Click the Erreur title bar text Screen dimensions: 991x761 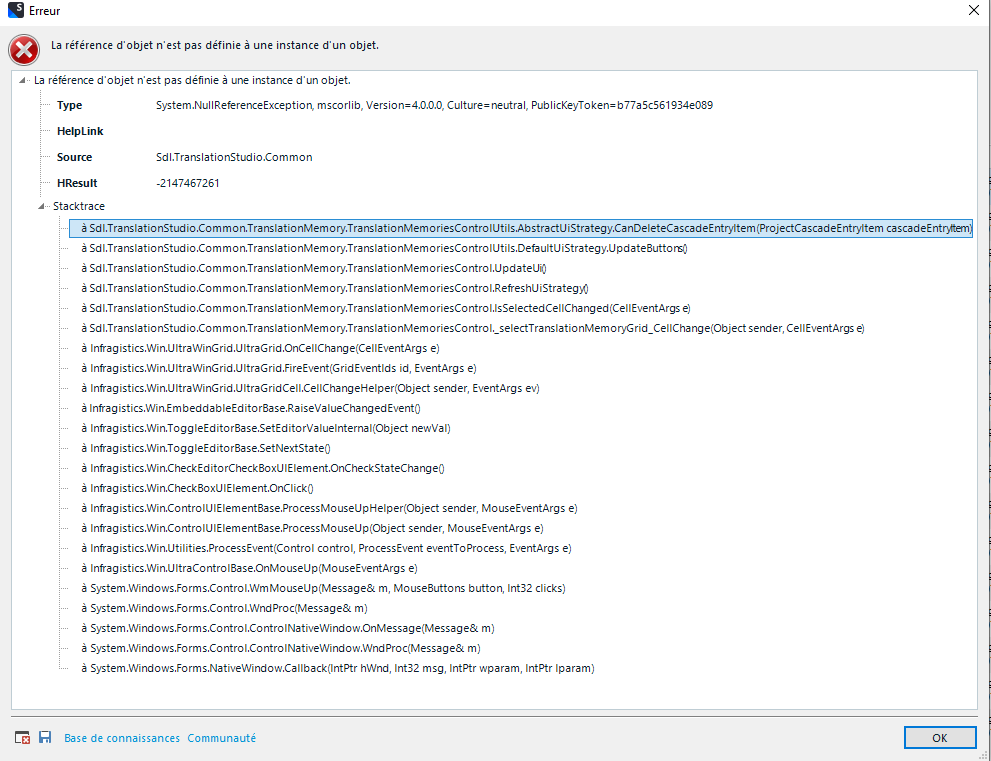coord(45,11)
